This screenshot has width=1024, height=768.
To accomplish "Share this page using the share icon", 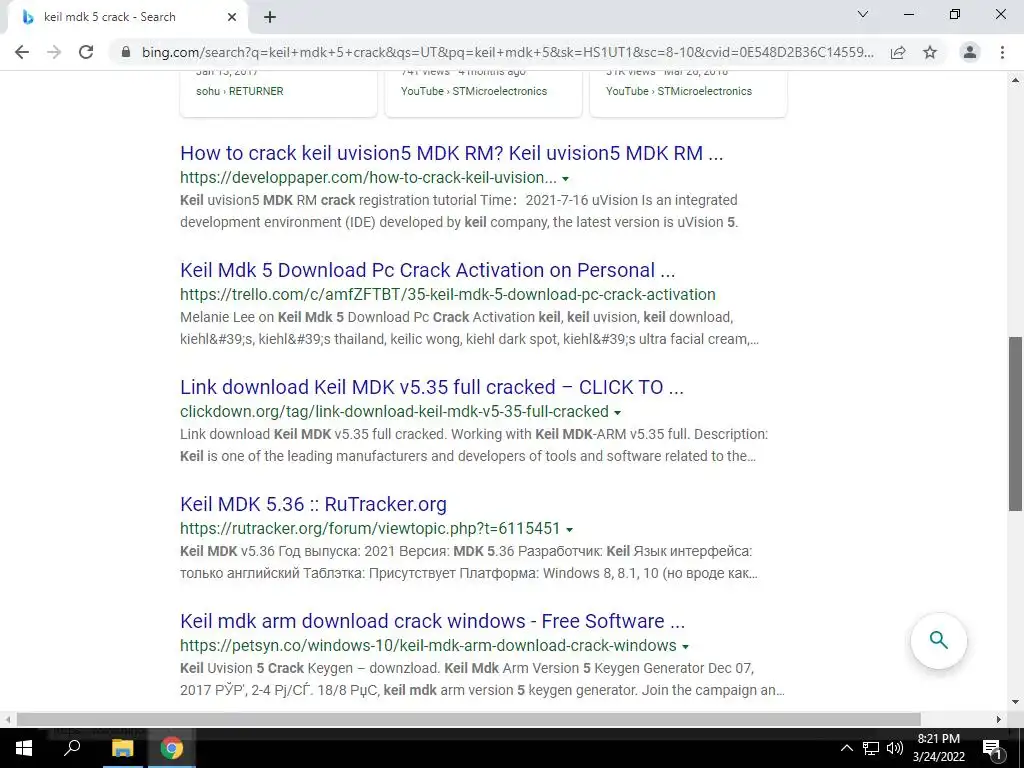I will (898, 52).
